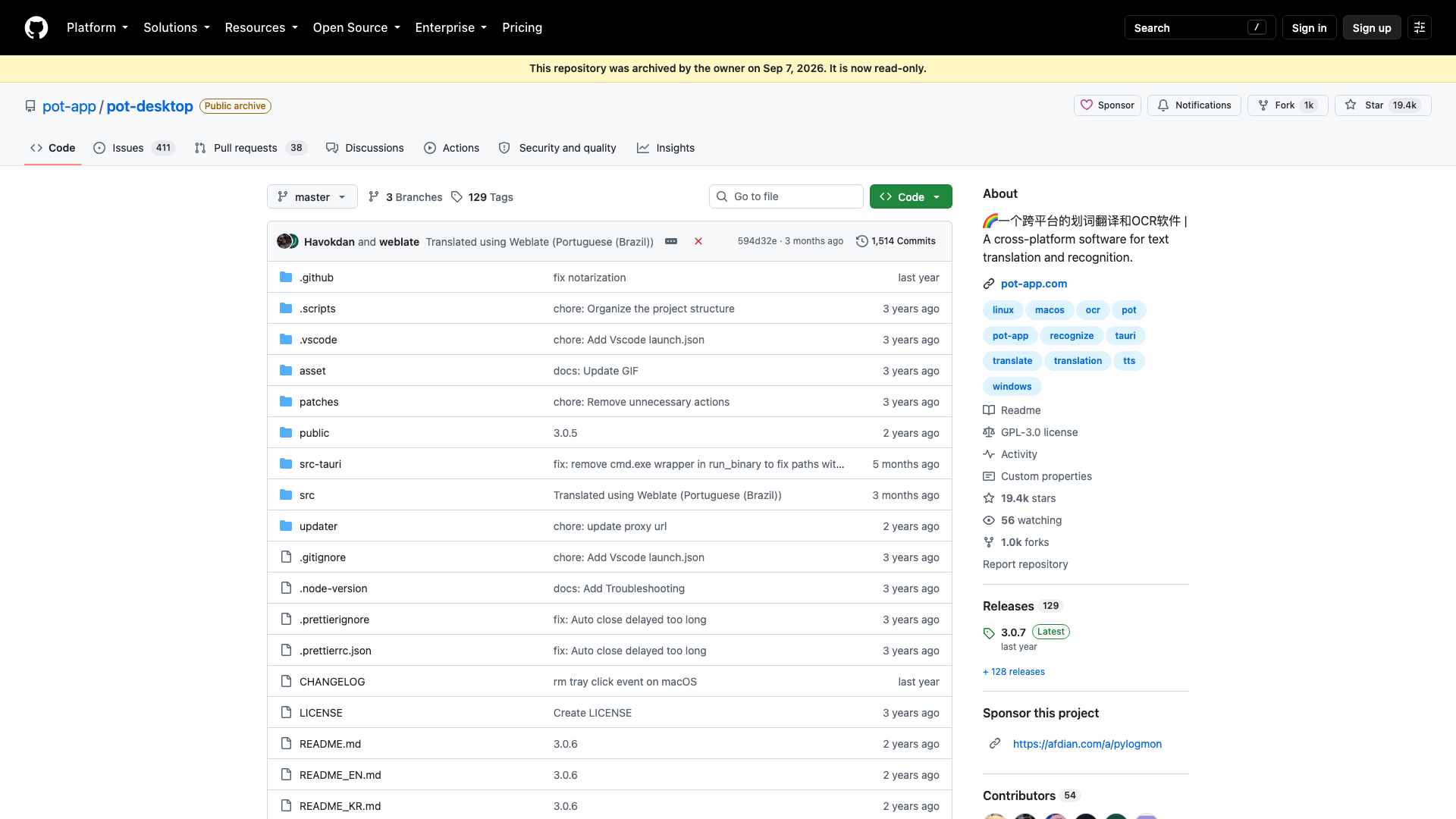Expand the Open Source menu
Screen dimensions: 1456x819
[x=356, y=27]
